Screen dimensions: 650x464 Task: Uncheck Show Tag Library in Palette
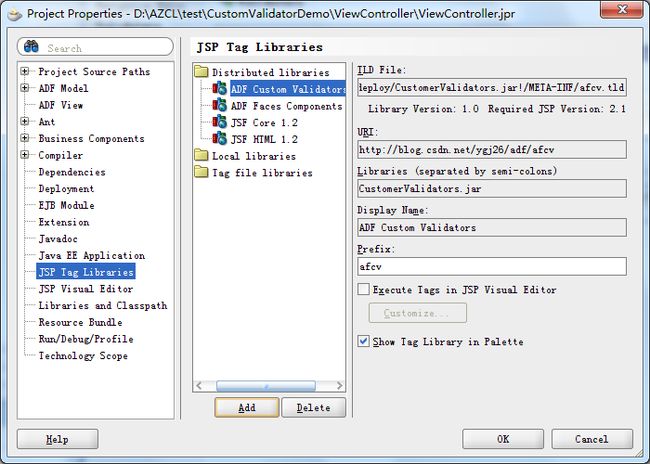(x=364, y=341)
